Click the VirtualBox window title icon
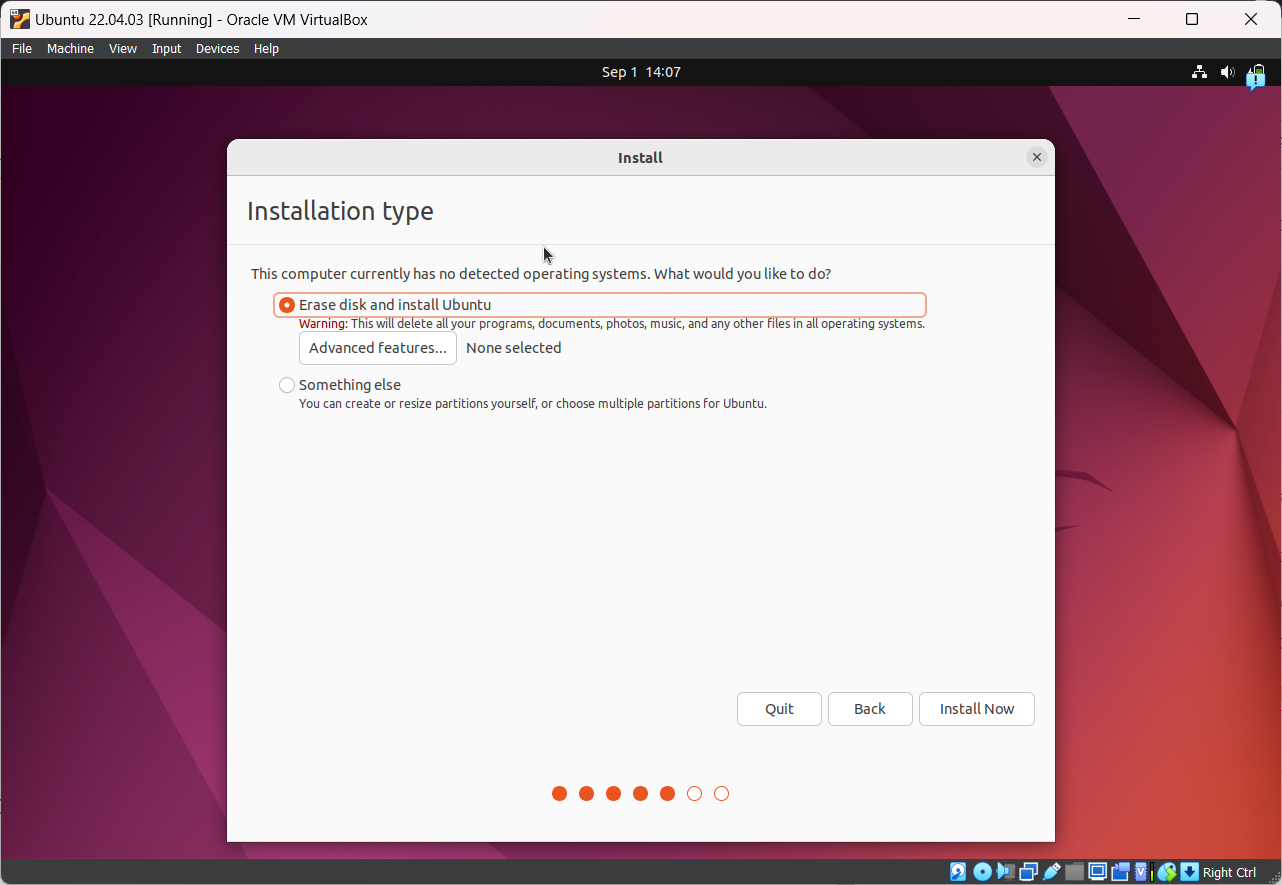 tap(19, 19)
